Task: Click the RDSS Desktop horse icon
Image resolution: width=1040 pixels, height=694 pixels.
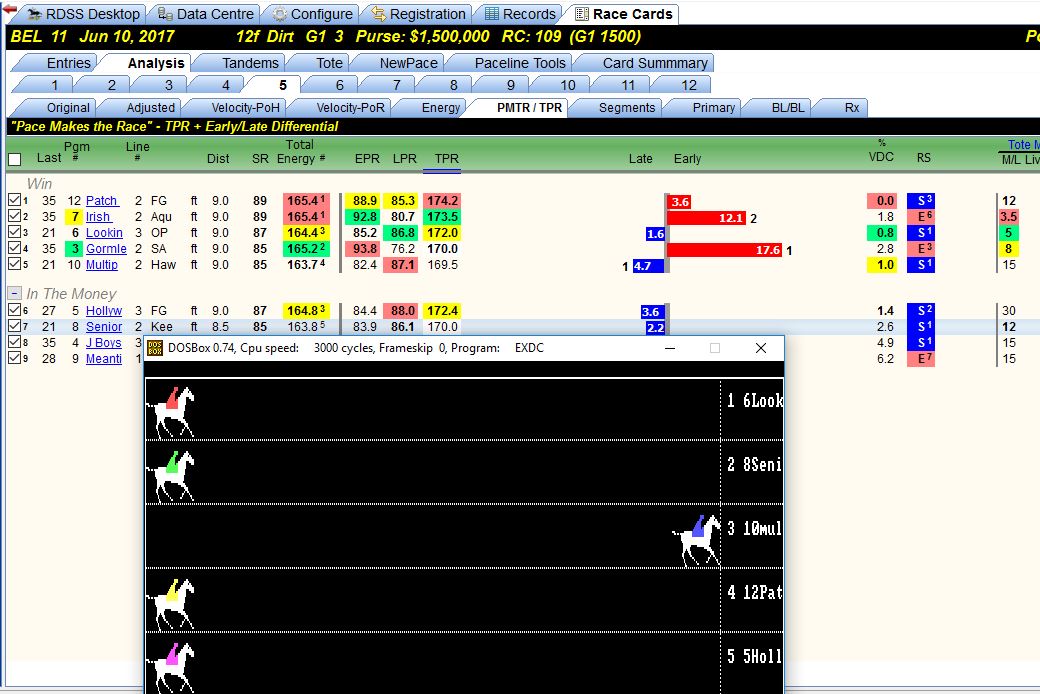Action: pyautogui.click(x=34, y=14)
